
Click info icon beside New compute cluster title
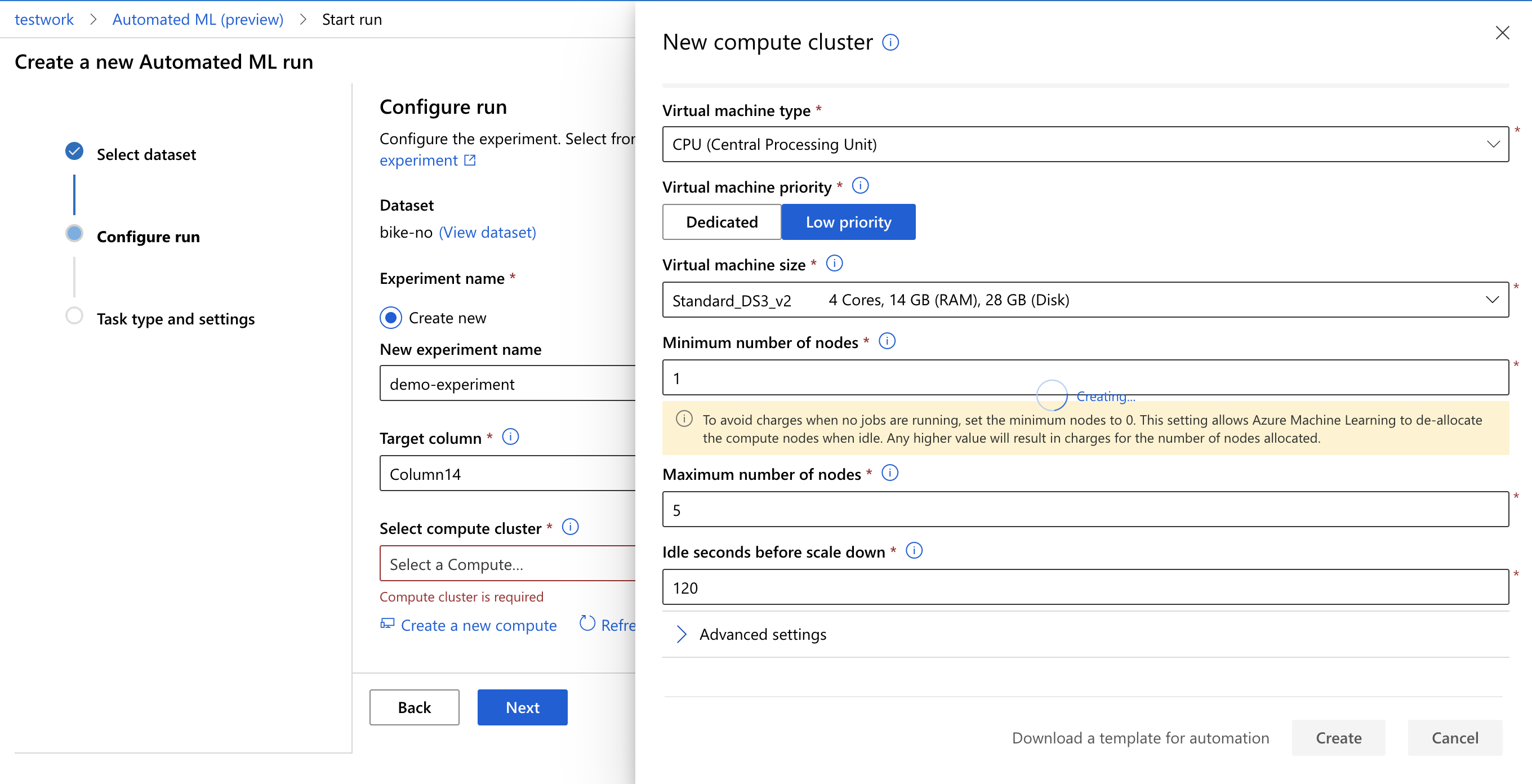890,42
